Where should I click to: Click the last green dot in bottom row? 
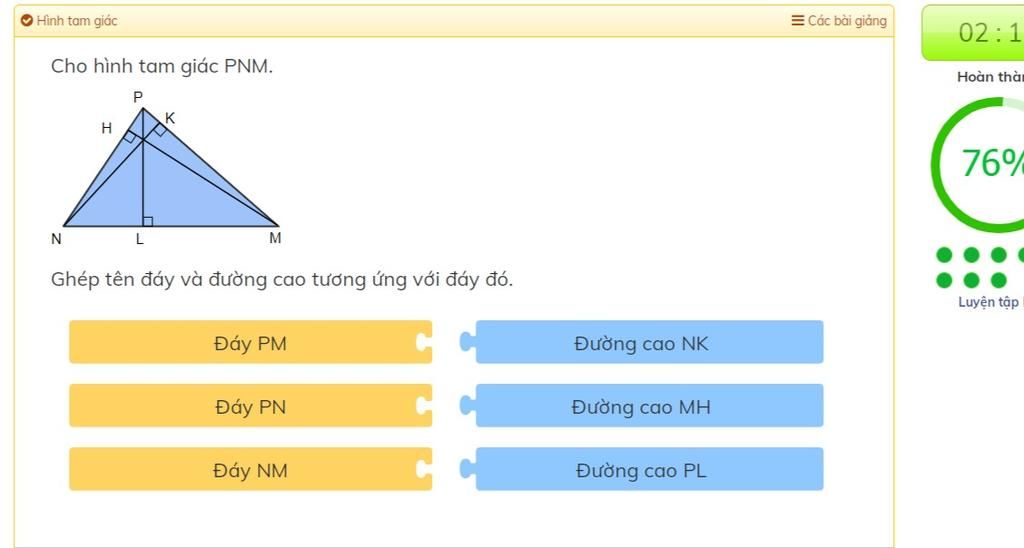[x=999, y=280]
